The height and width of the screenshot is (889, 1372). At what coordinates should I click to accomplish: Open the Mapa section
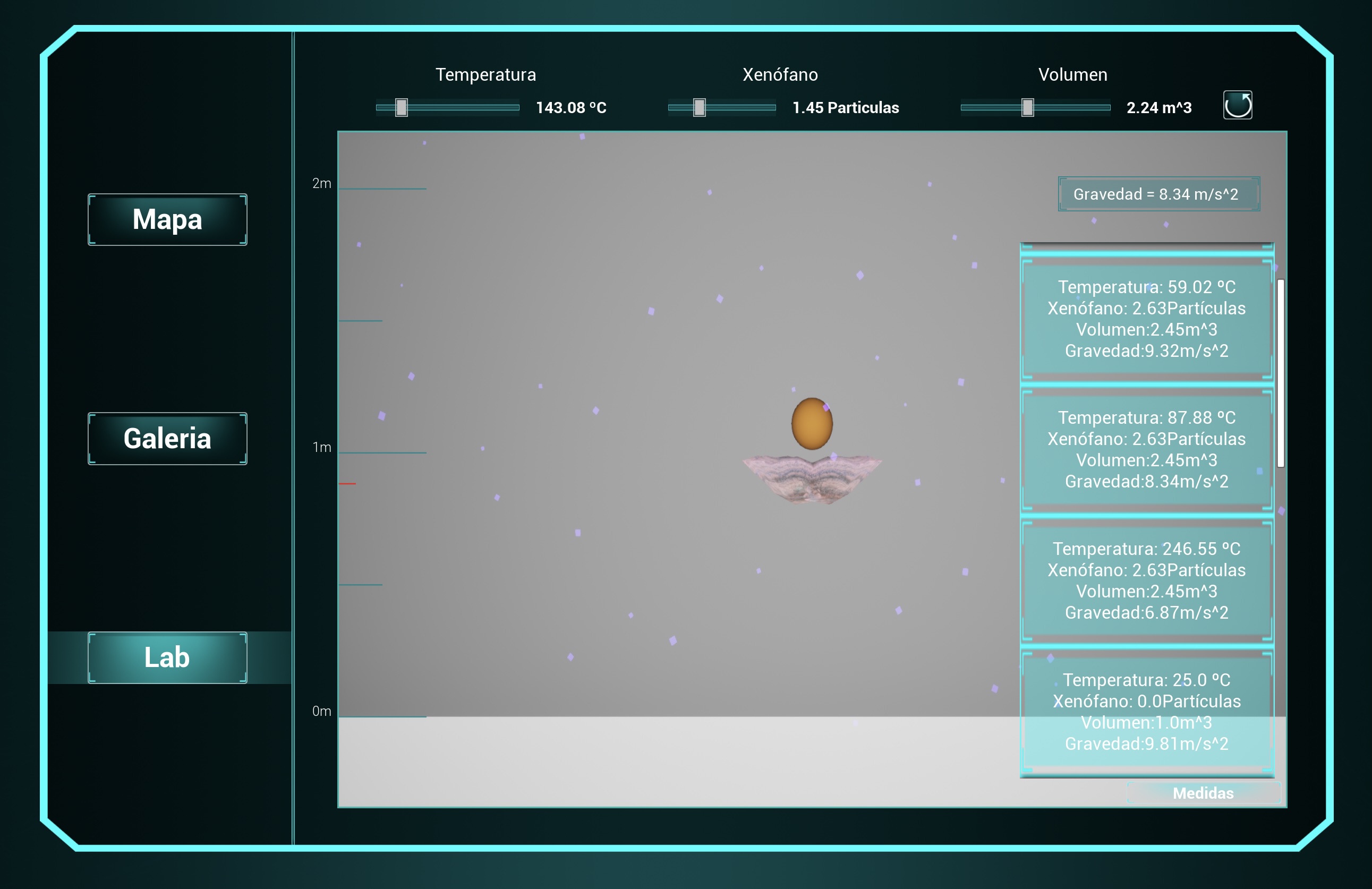[167, 220]
